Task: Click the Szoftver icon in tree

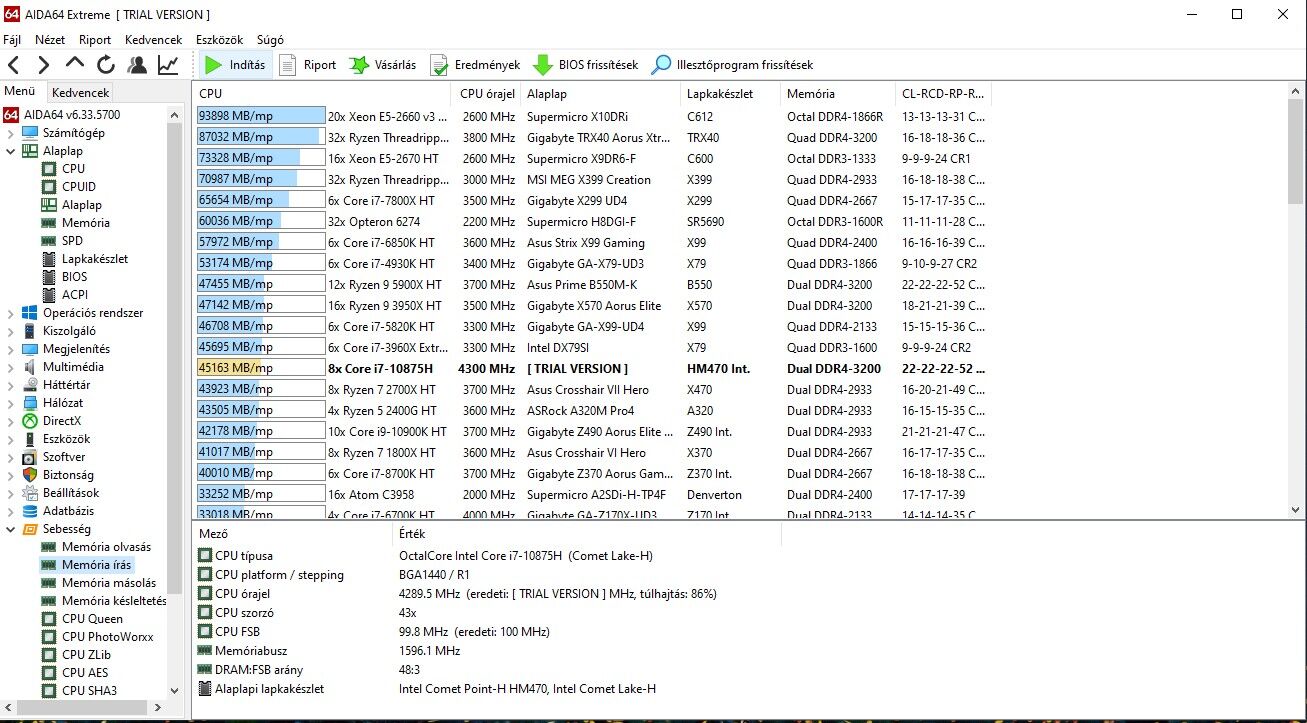Action: (x=30, y=457)
